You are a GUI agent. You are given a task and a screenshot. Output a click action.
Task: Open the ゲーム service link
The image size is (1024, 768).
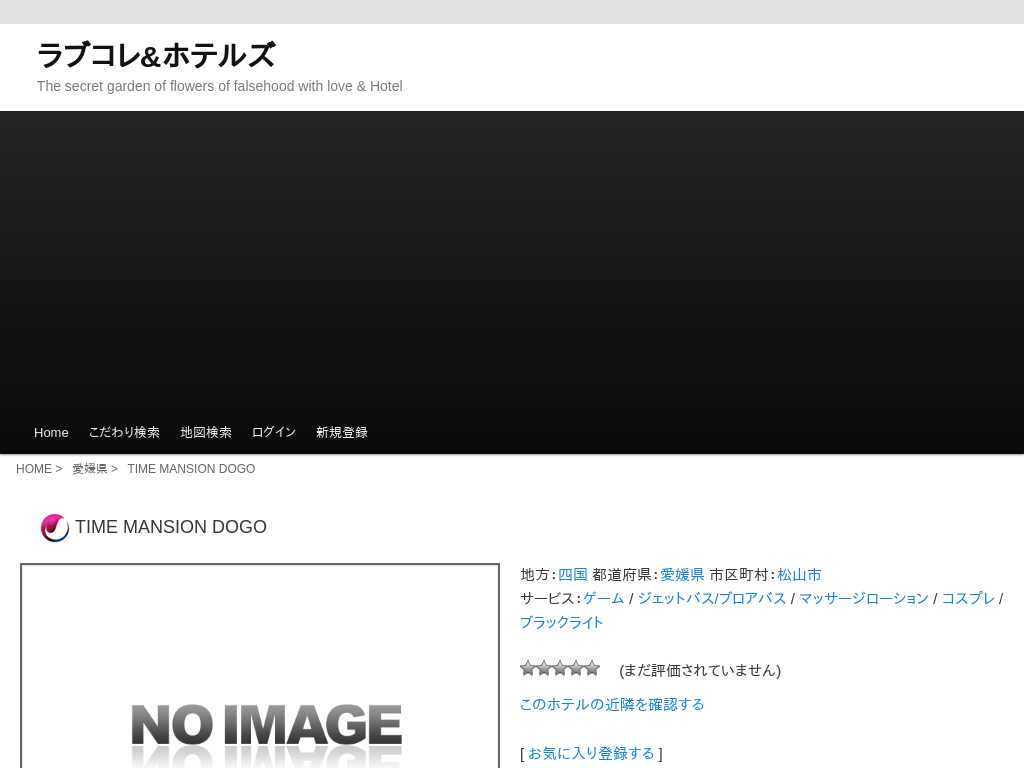coord(603,598)
